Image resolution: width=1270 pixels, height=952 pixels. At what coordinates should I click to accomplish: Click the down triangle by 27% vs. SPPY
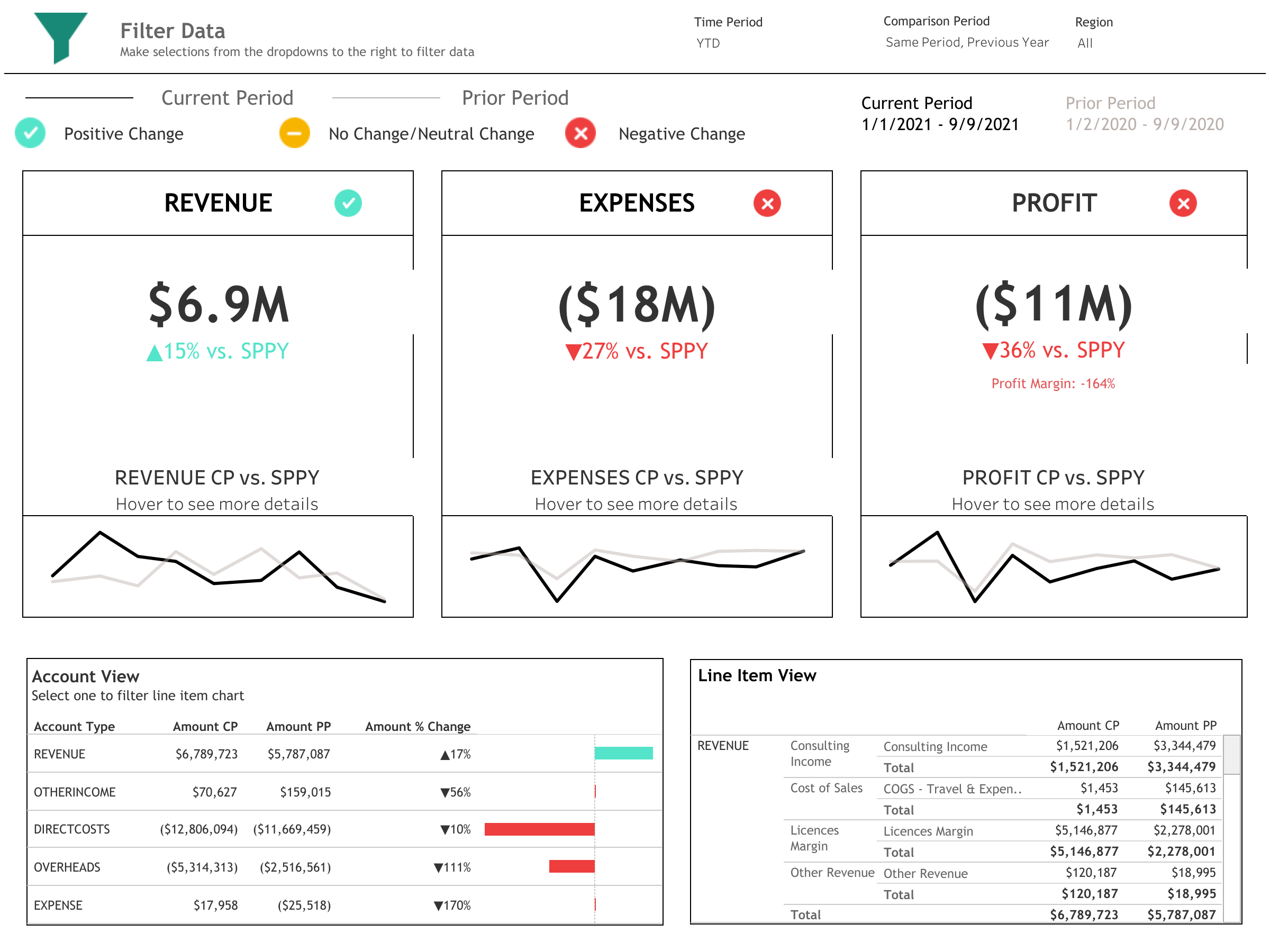coord(573,352)
